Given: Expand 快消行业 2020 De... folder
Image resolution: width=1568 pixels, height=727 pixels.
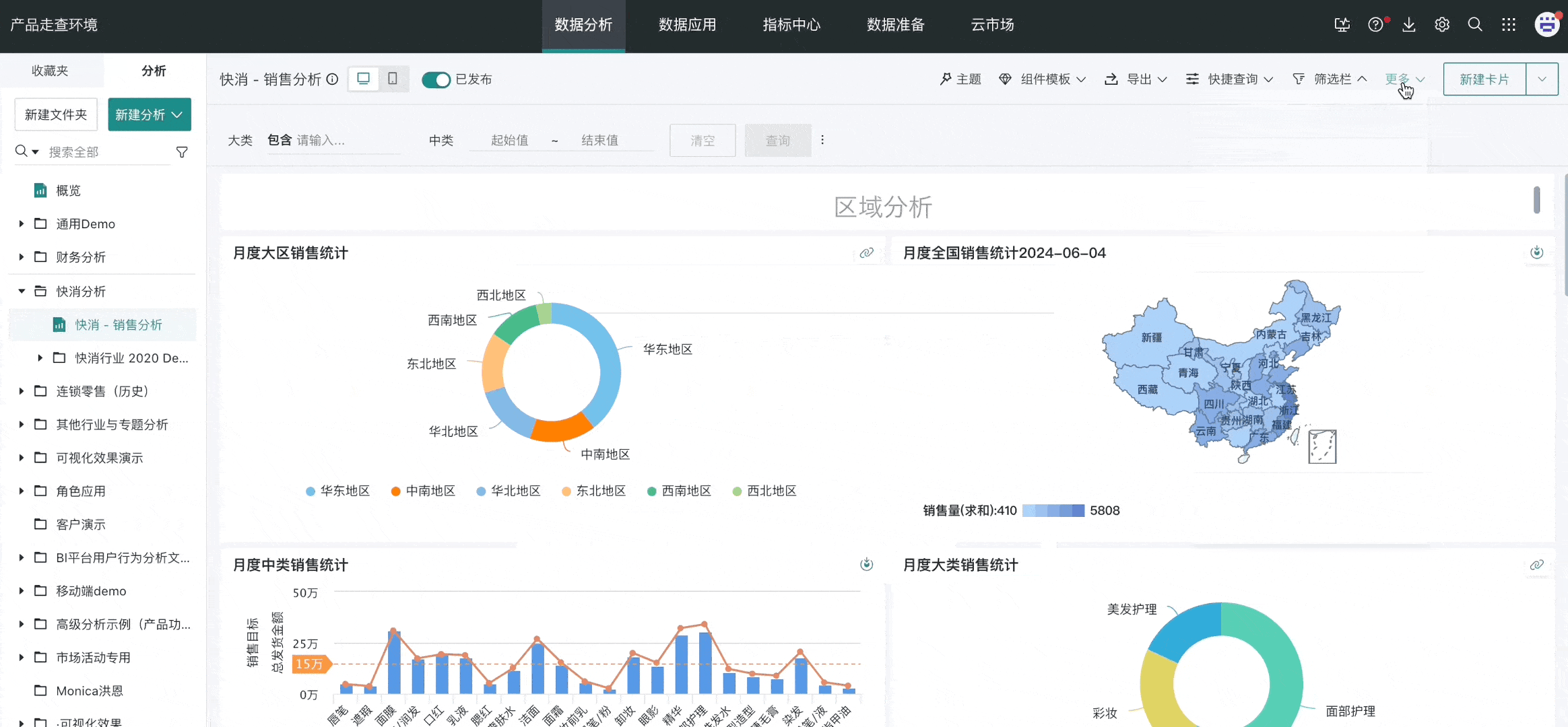Looking at the screenshot, I should (x=40, y=358).
